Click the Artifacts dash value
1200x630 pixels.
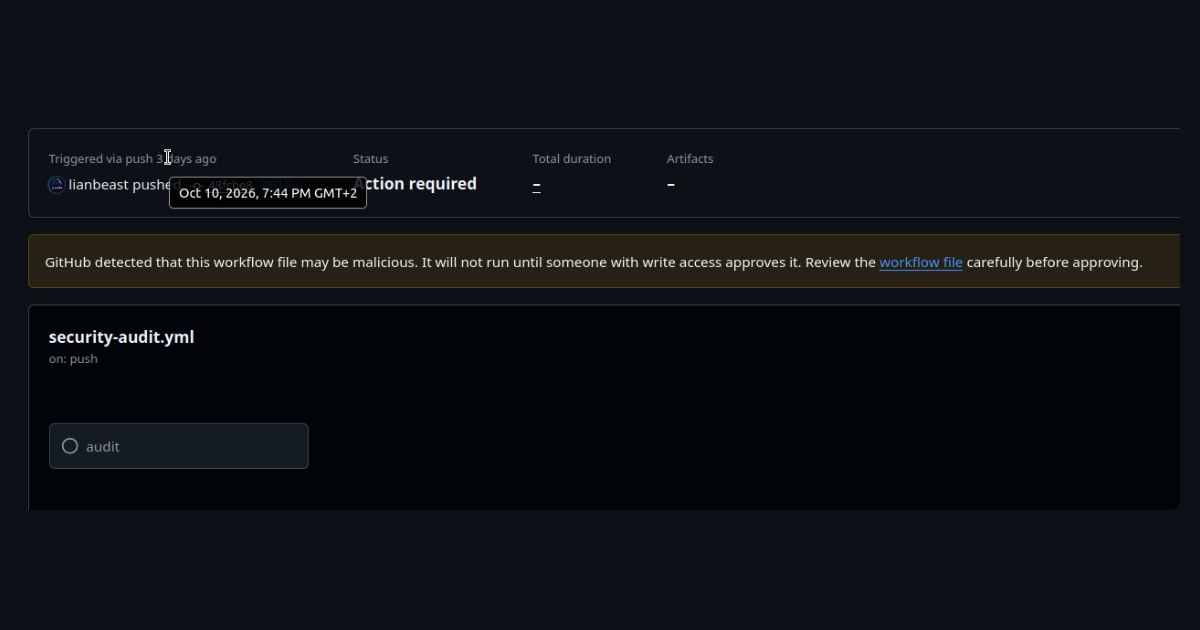coord(671,184)
